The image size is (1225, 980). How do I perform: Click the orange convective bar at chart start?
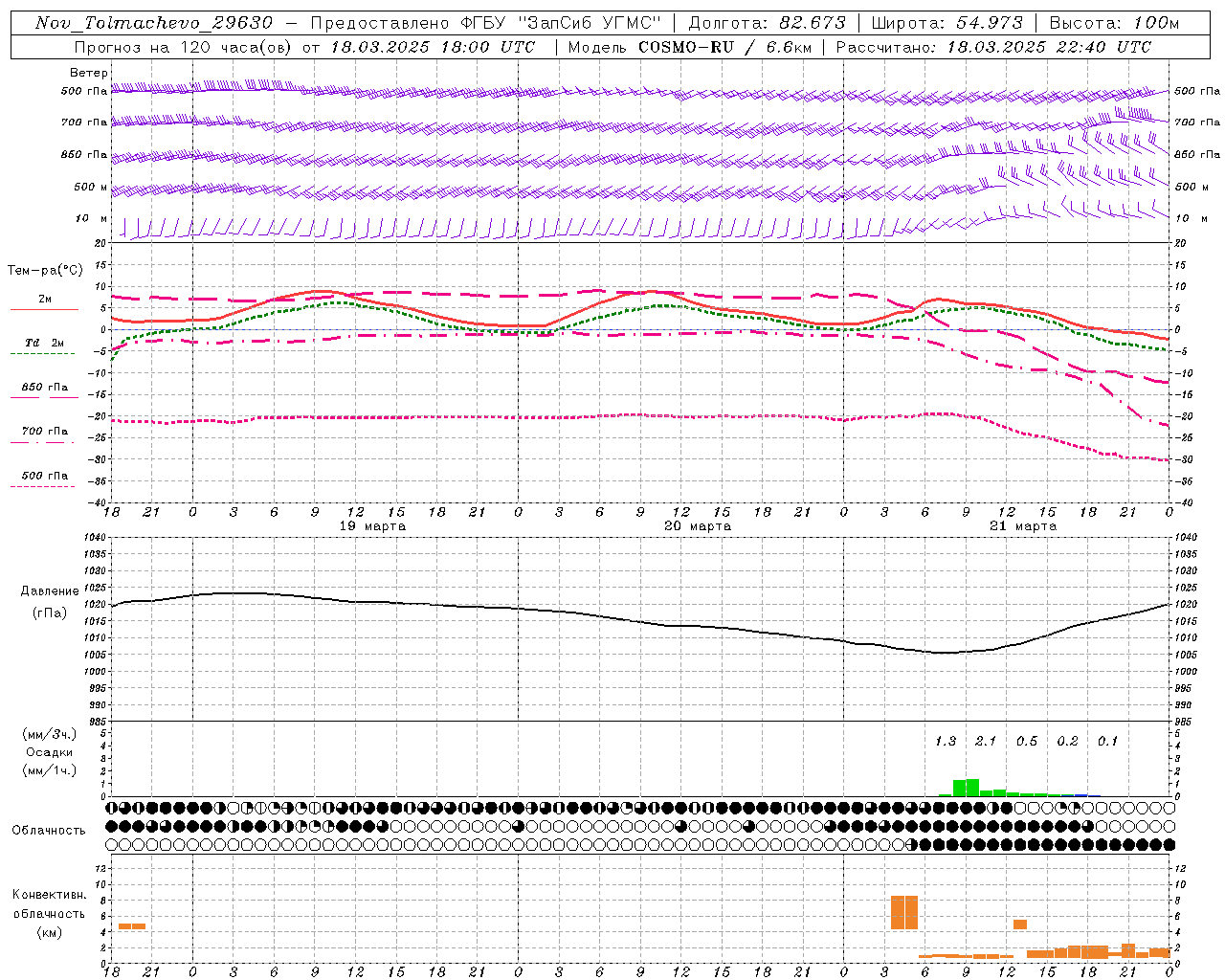click(132, 925)
